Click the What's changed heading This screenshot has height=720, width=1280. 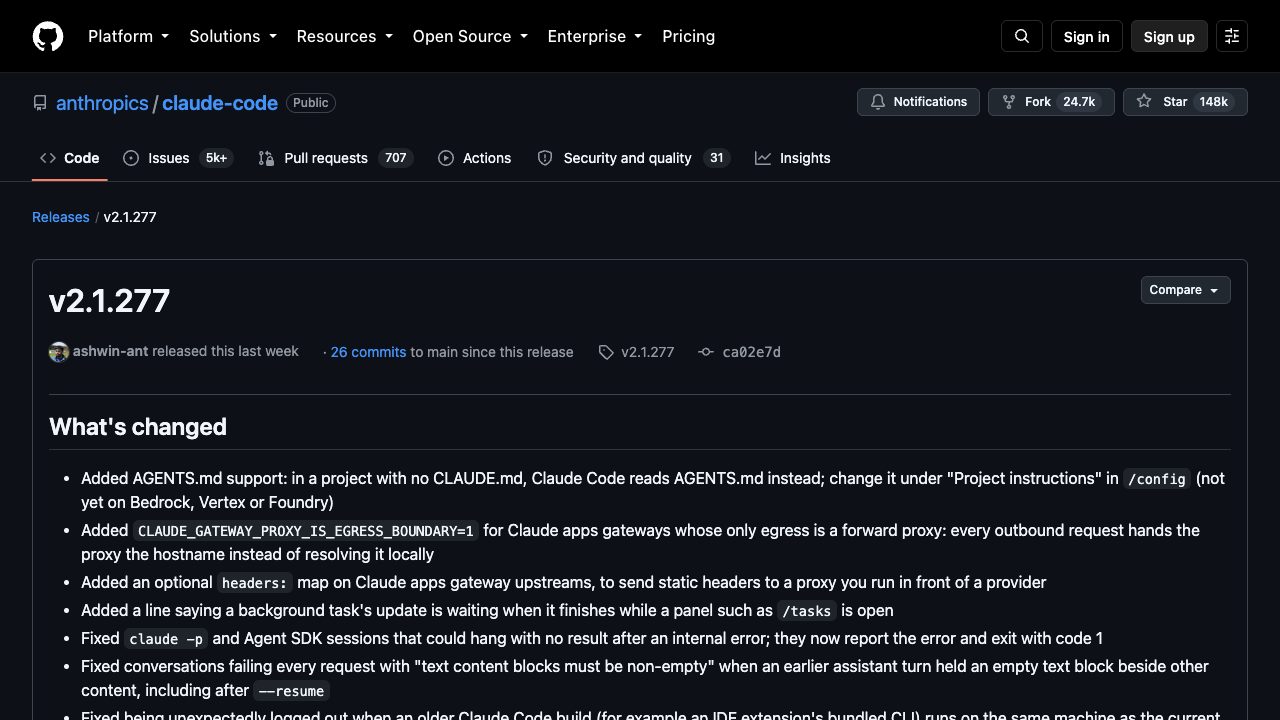[x=138, y=427]
